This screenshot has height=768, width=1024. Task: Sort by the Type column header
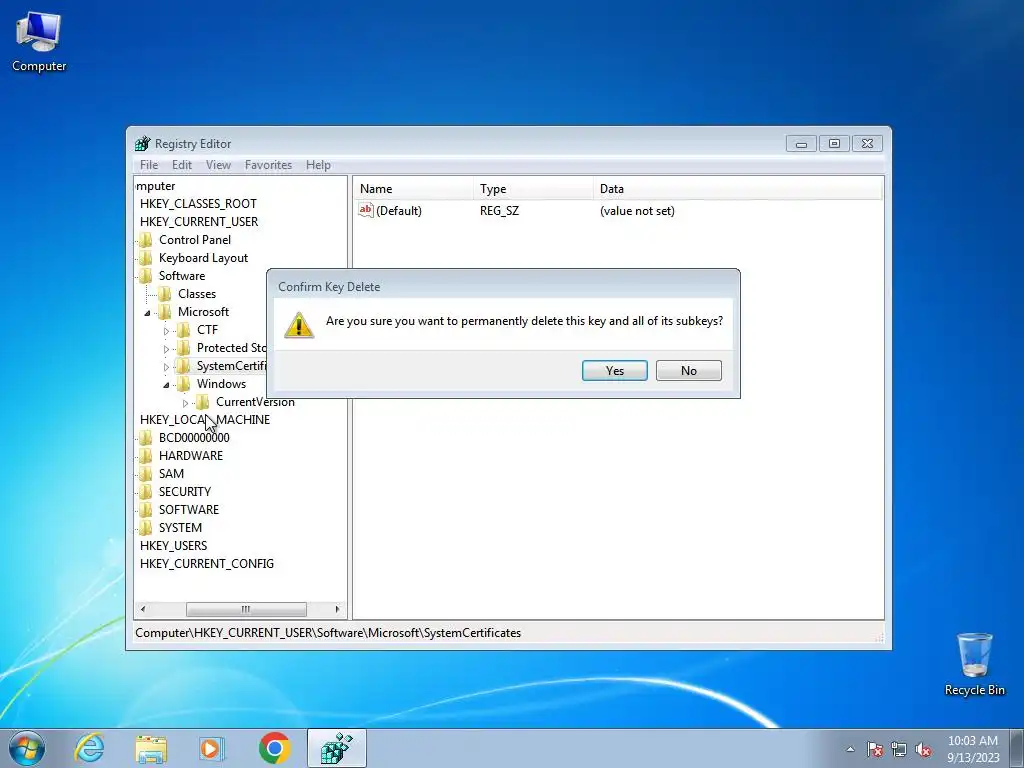[534, 189]
